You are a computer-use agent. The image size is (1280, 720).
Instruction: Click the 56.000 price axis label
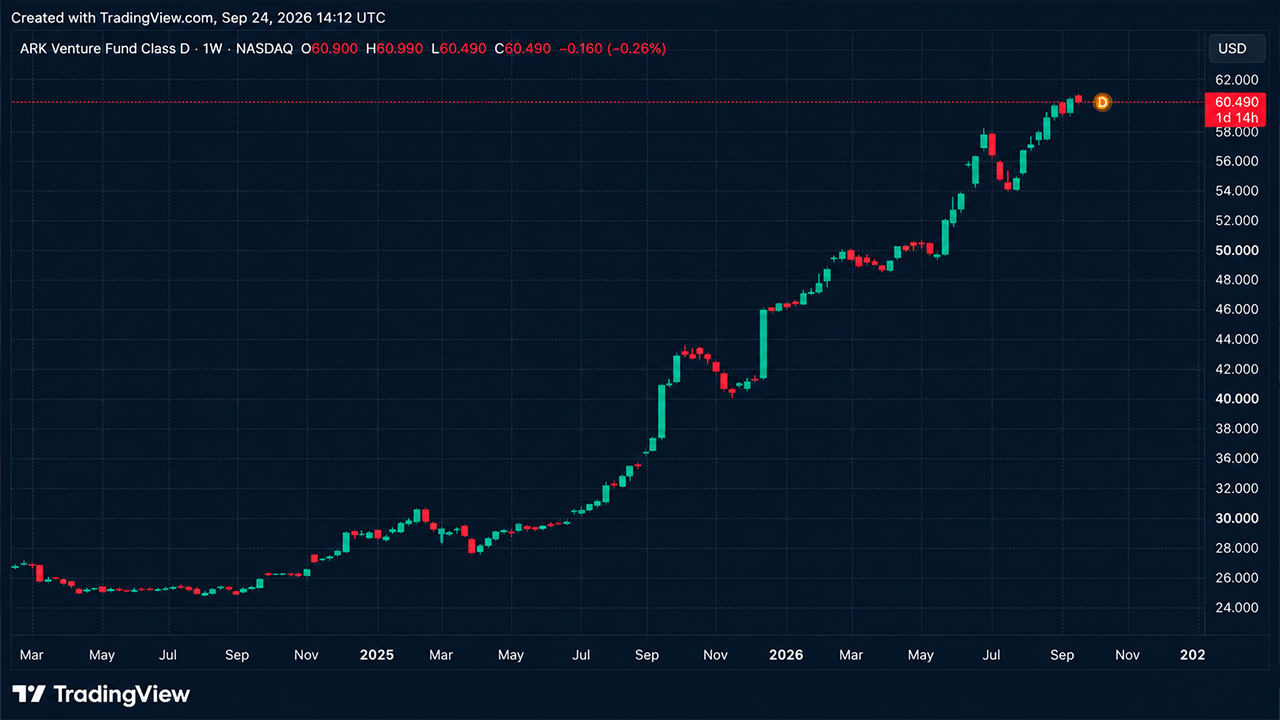[1237, 161]
